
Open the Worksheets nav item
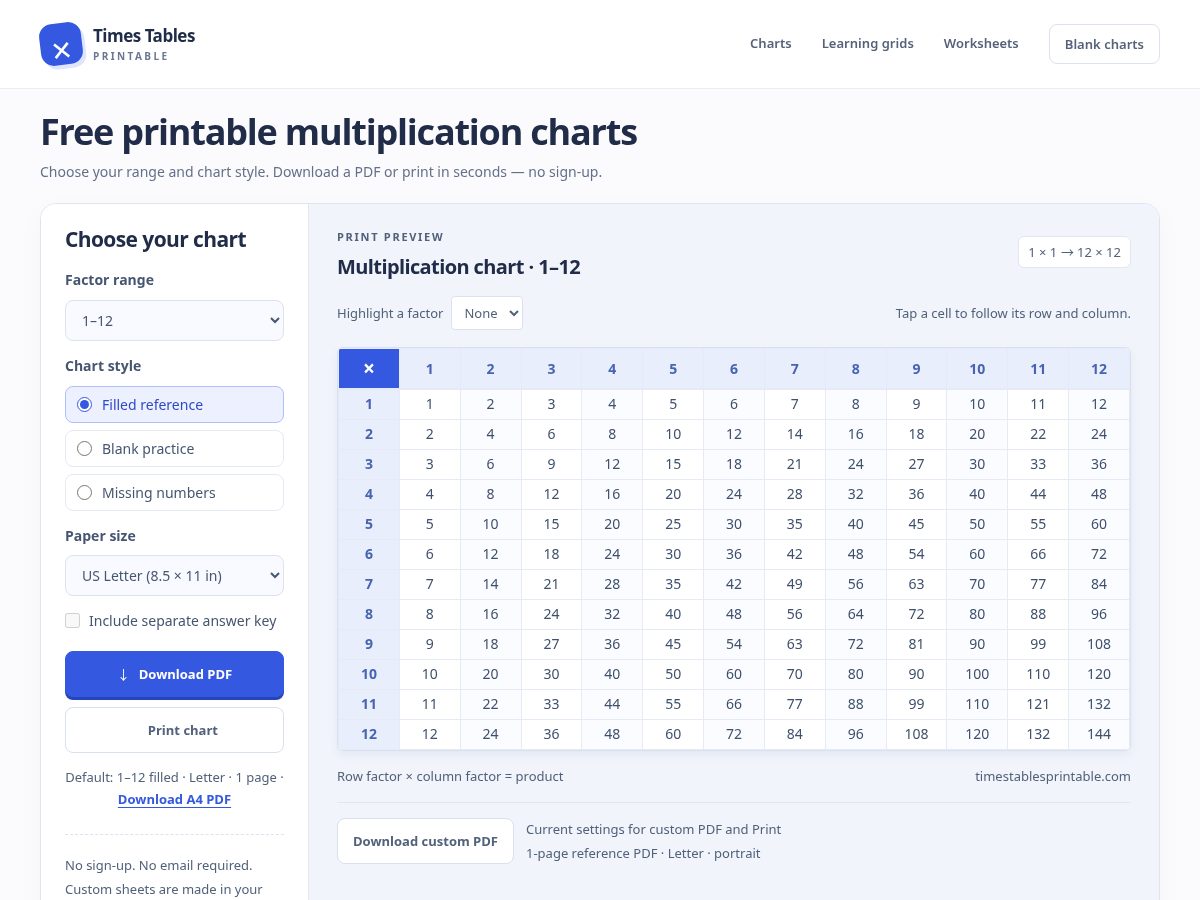[981, 44]
